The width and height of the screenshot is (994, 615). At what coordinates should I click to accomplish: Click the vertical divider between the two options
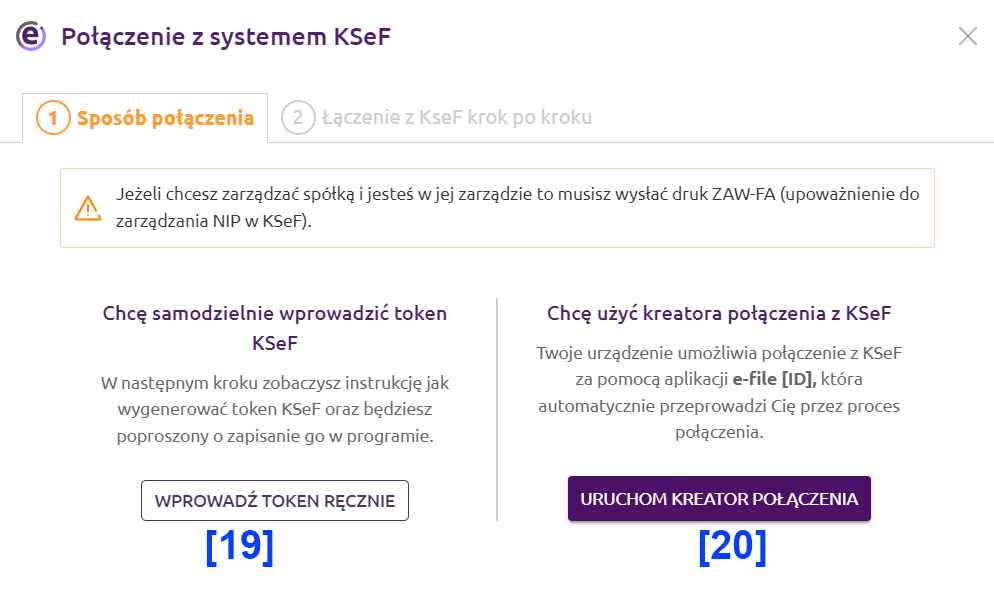[497, 410]
